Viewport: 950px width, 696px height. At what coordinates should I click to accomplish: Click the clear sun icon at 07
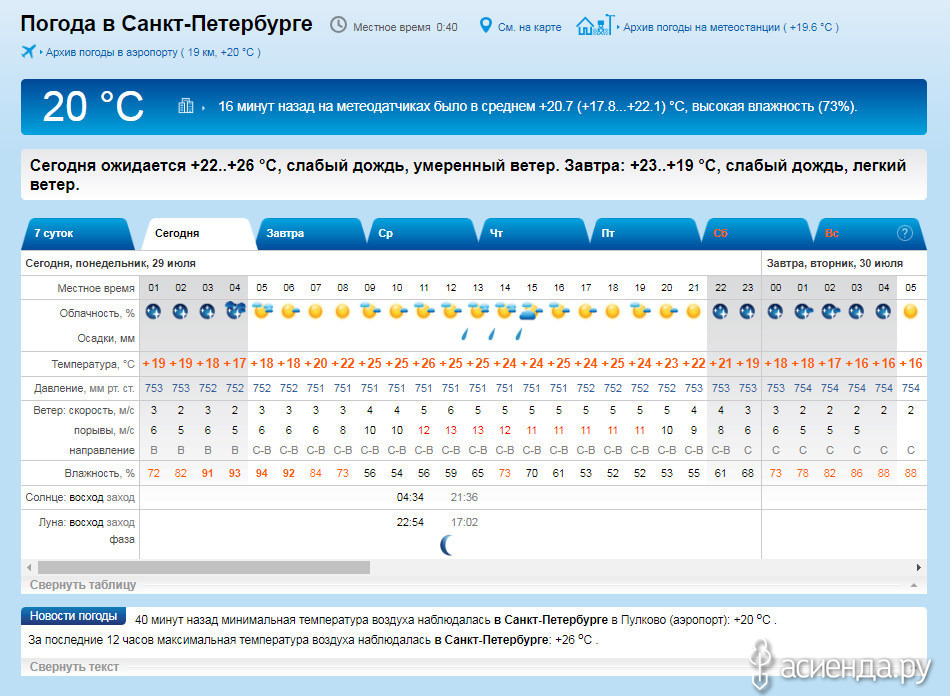[315, 311]
